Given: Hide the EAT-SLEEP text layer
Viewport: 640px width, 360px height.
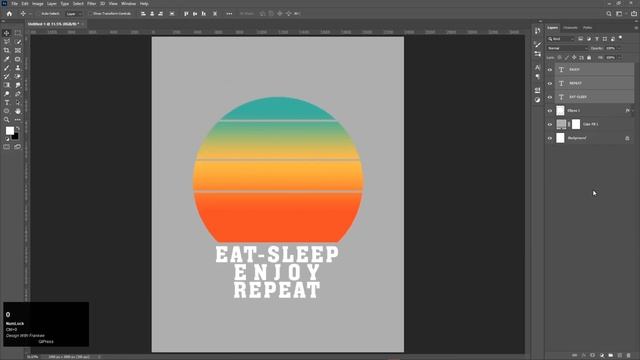Looking at the screenshot, I should [x=549, y=97].
